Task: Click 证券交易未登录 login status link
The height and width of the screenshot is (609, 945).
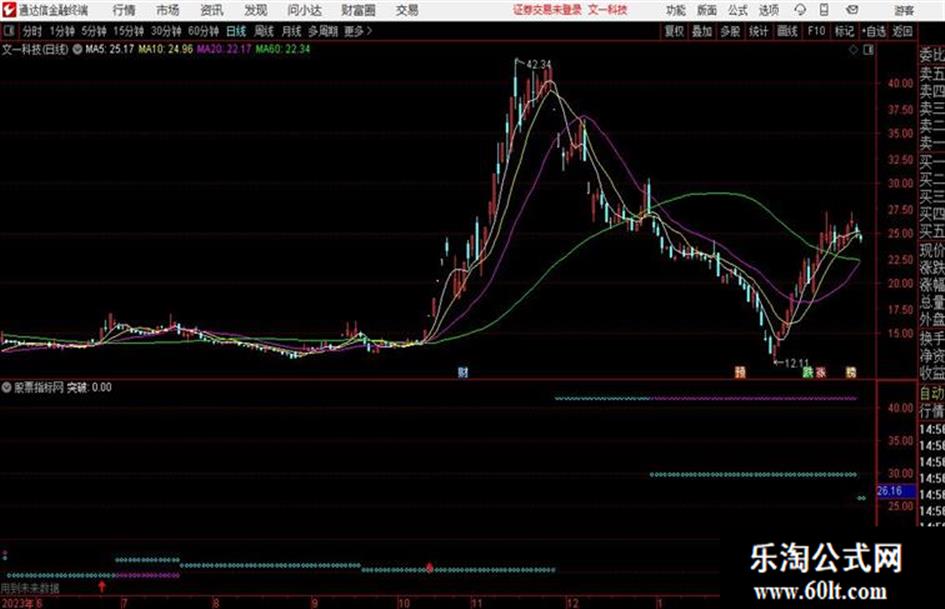Action: [548, 10]
